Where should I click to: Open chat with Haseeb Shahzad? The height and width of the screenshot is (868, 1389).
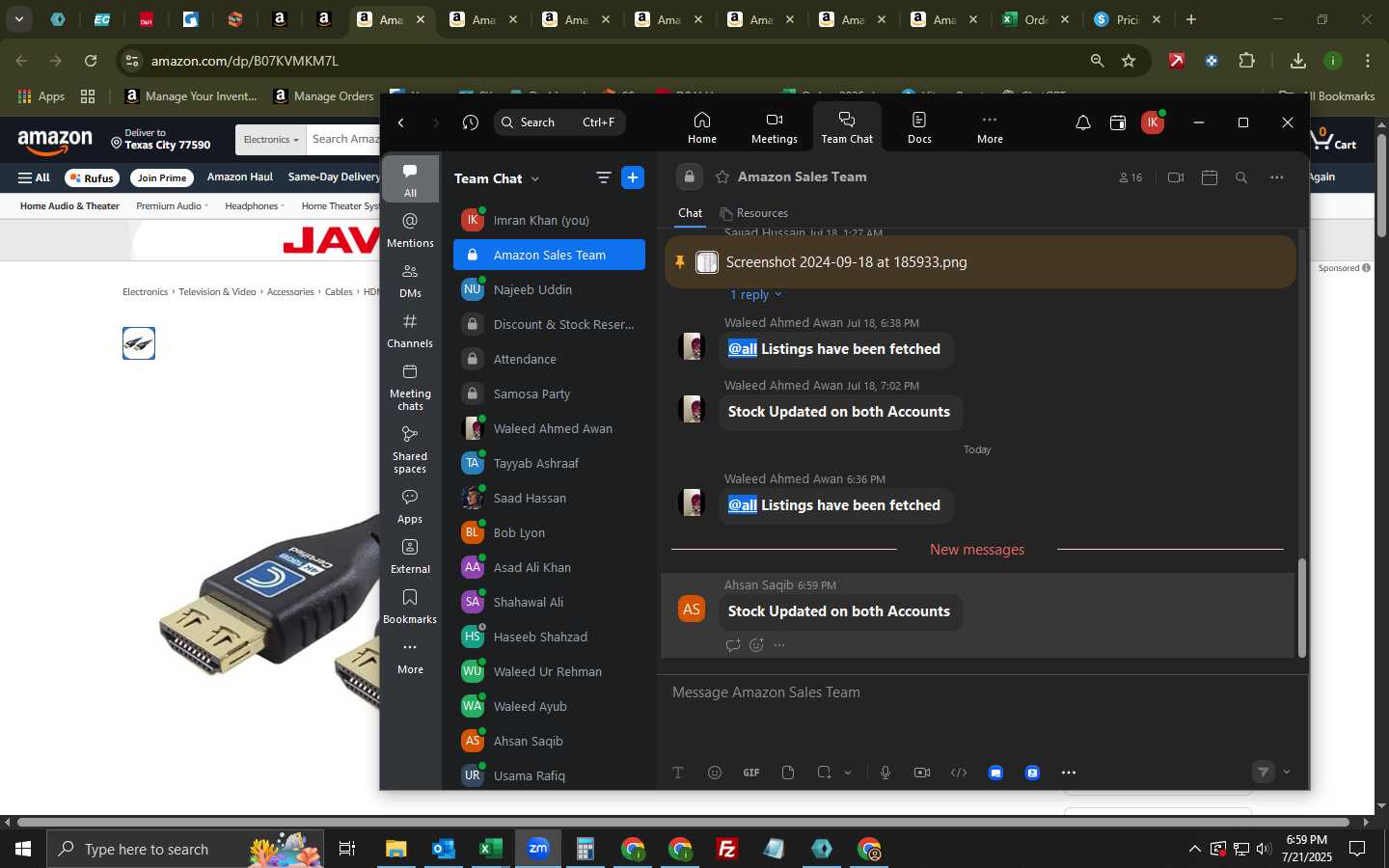pos(549,637)
